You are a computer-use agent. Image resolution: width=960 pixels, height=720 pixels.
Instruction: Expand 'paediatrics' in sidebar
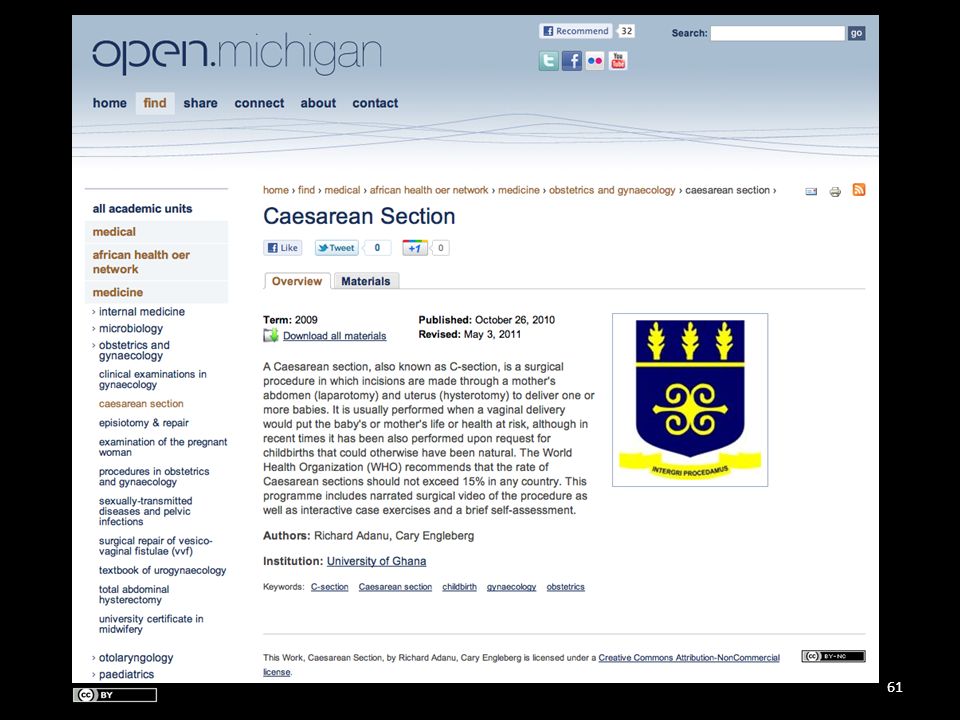126,674
